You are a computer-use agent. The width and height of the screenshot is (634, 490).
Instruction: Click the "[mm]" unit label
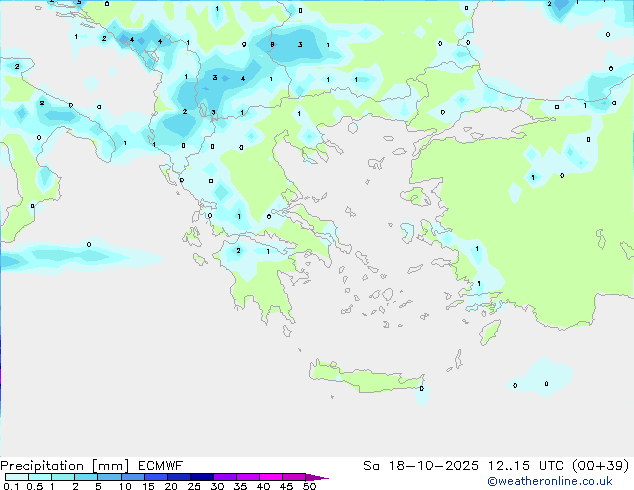coord(110,466)
